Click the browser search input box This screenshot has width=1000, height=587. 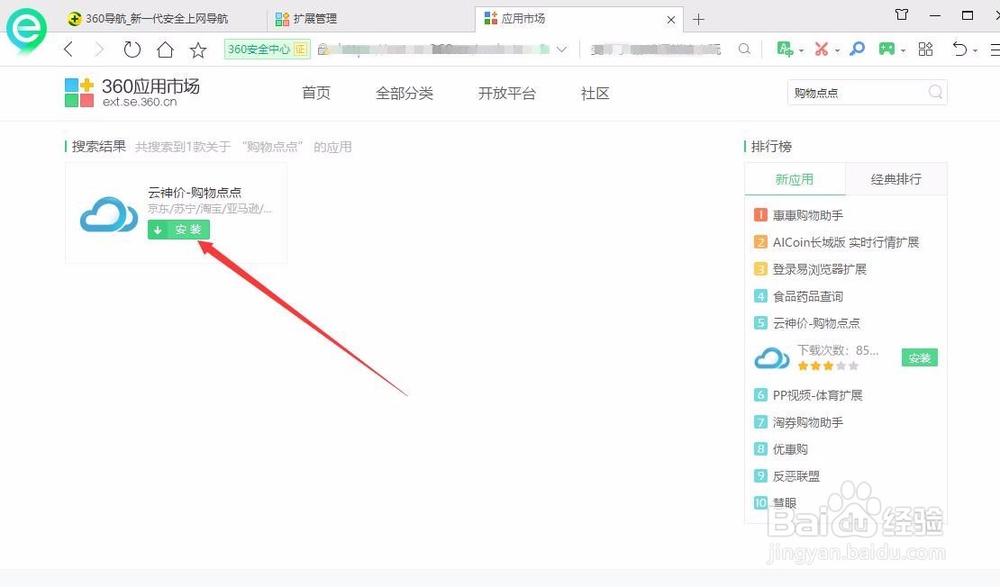(657, 49)
